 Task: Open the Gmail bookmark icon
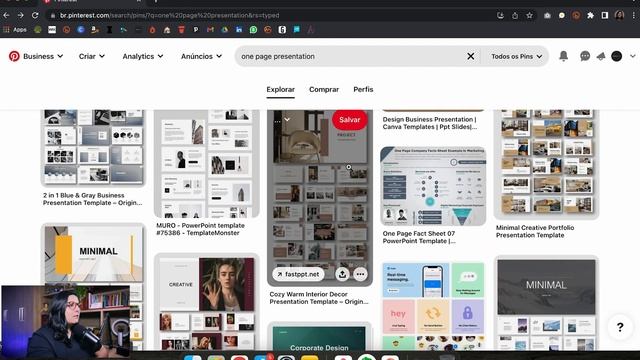tap(210, 30)
